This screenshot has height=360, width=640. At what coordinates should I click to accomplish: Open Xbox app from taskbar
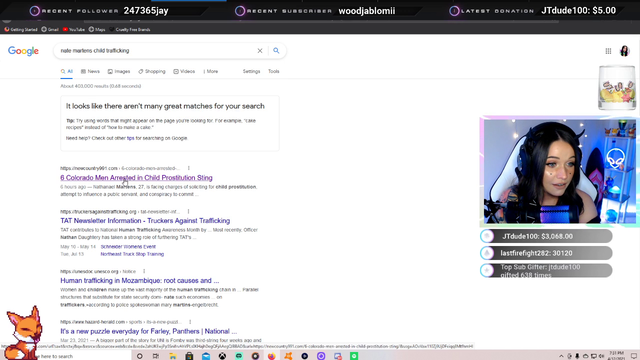pyautogui.click(x=222, y=356)
